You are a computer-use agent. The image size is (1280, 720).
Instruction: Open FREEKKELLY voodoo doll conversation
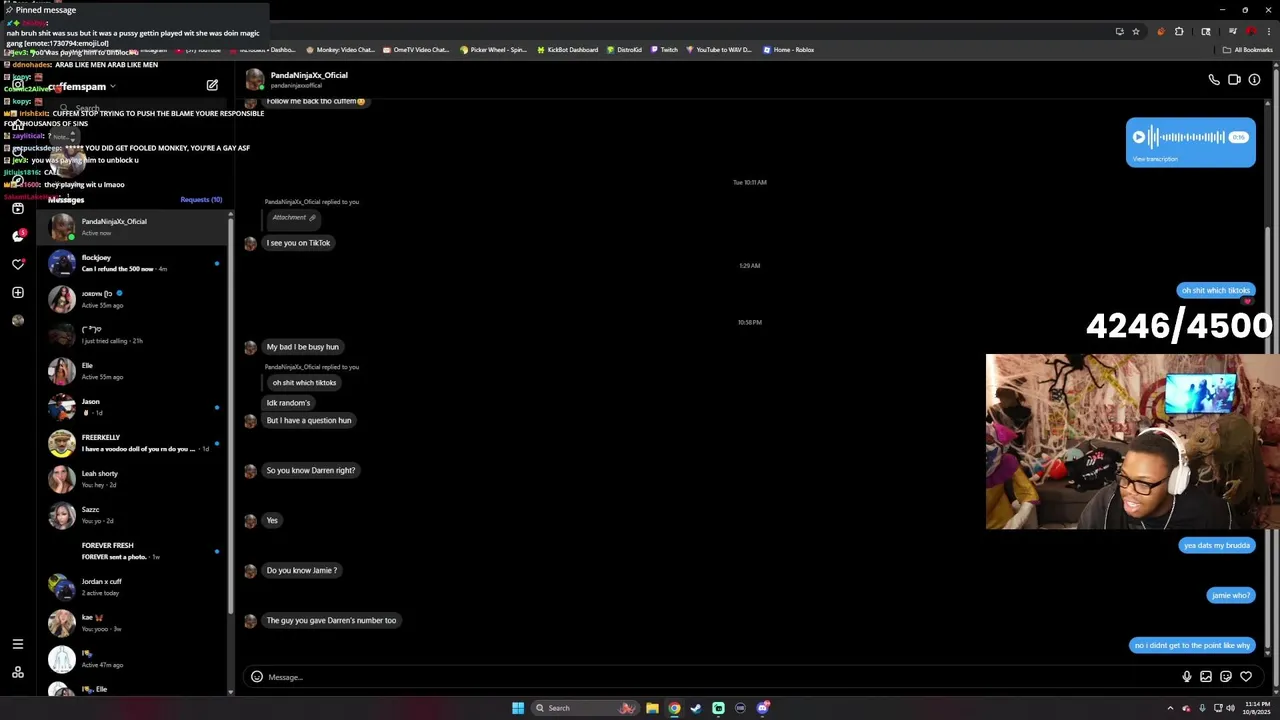coord(133,443)
